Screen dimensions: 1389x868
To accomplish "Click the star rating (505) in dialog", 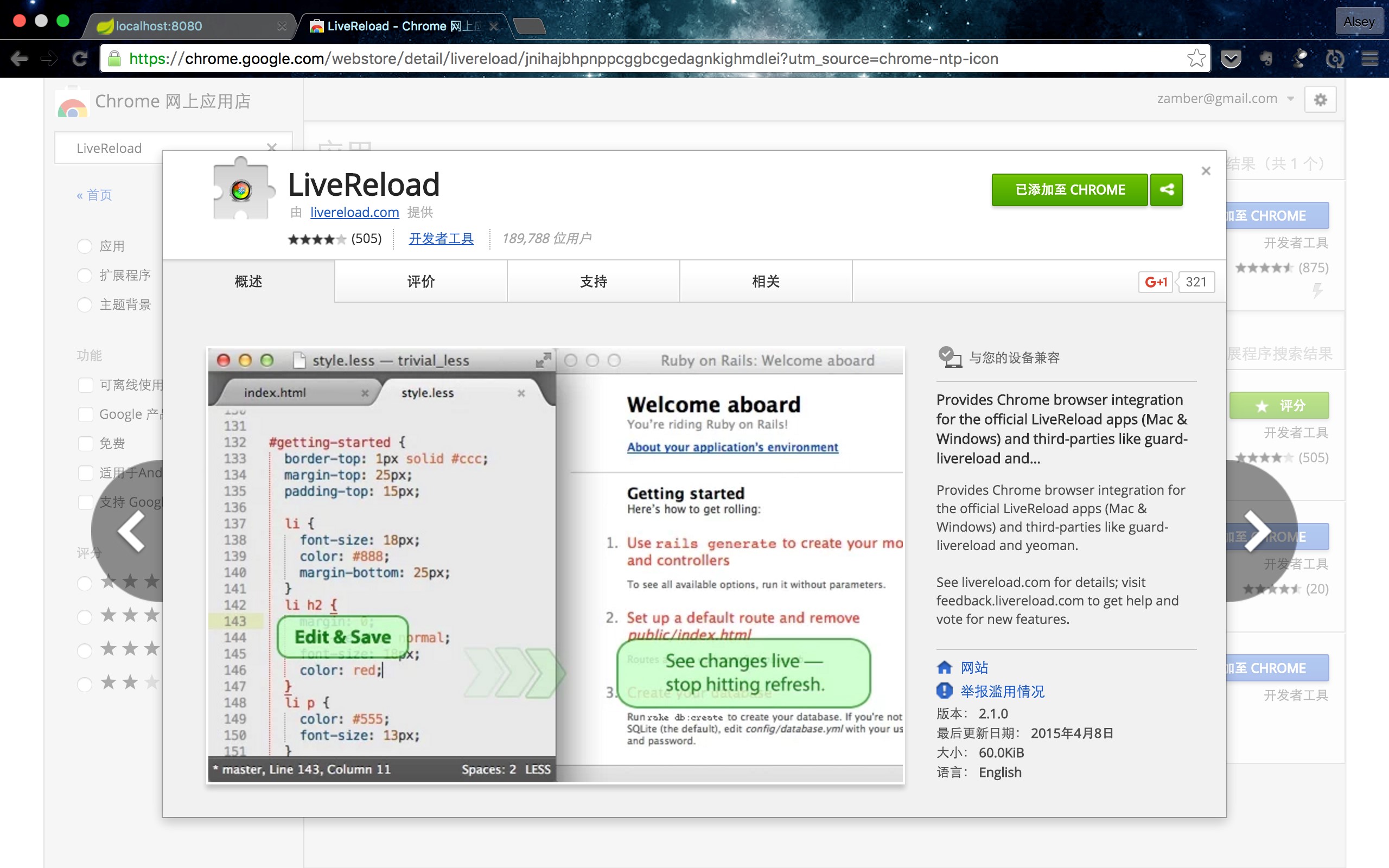I will 335,239.
